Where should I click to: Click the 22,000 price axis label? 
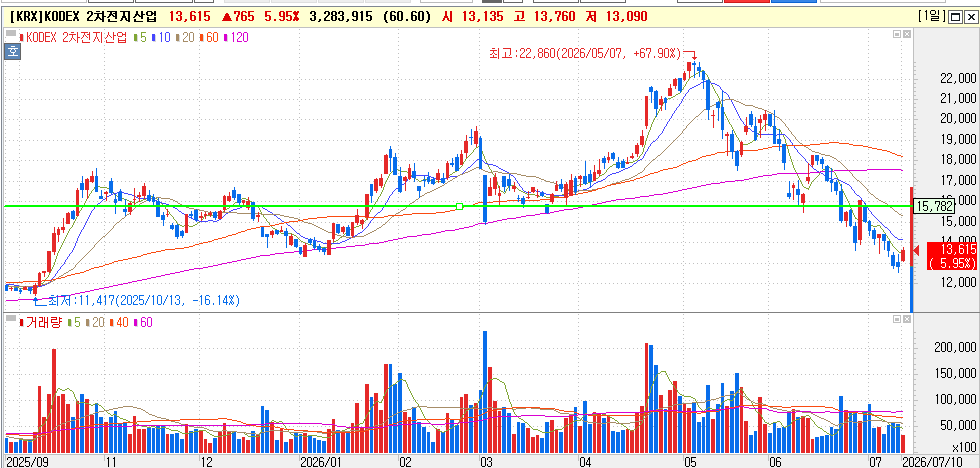click(958, 78)
